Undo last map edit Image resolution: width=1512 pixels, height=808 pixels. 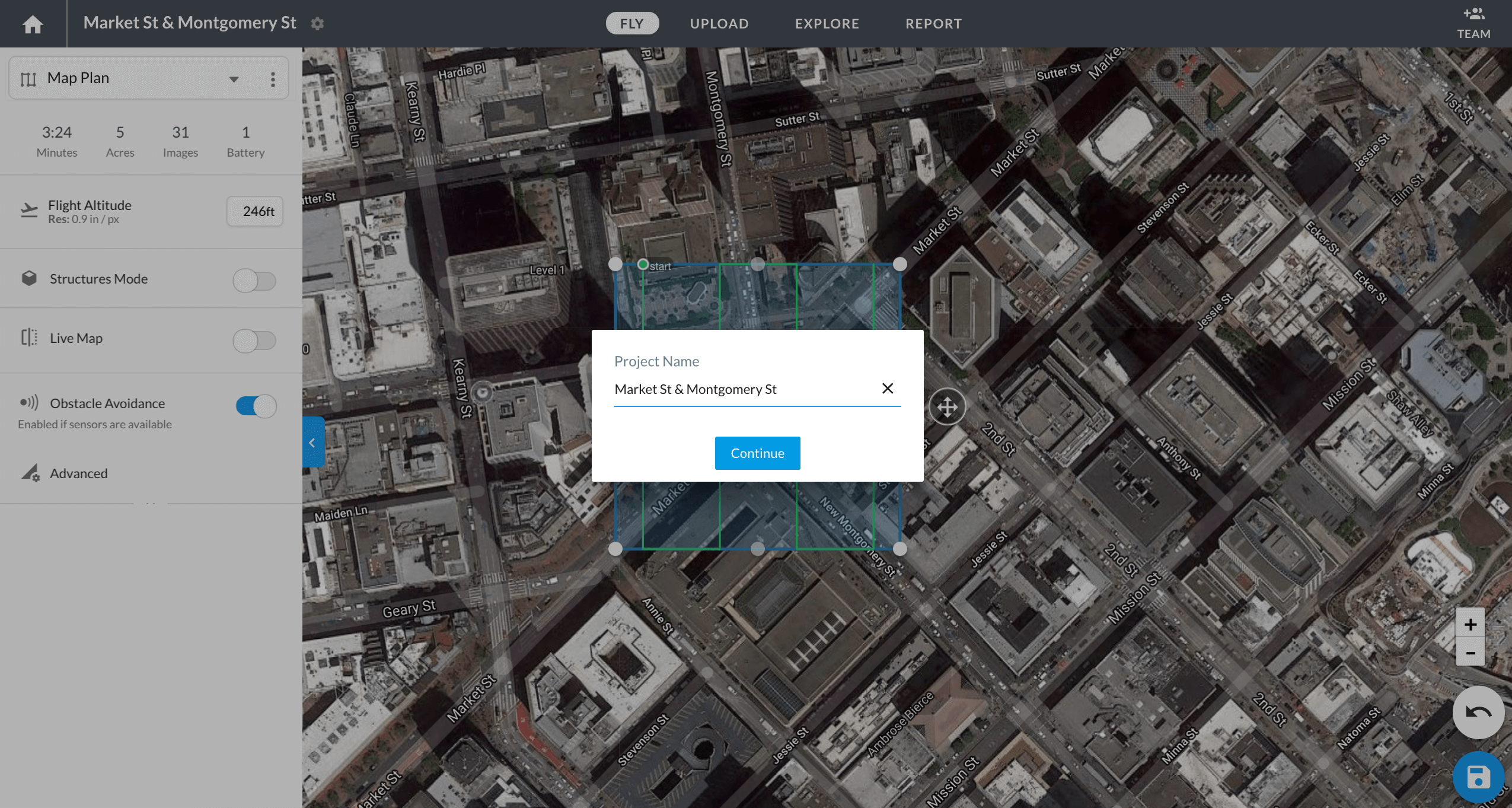click(x=1478, y=712)
